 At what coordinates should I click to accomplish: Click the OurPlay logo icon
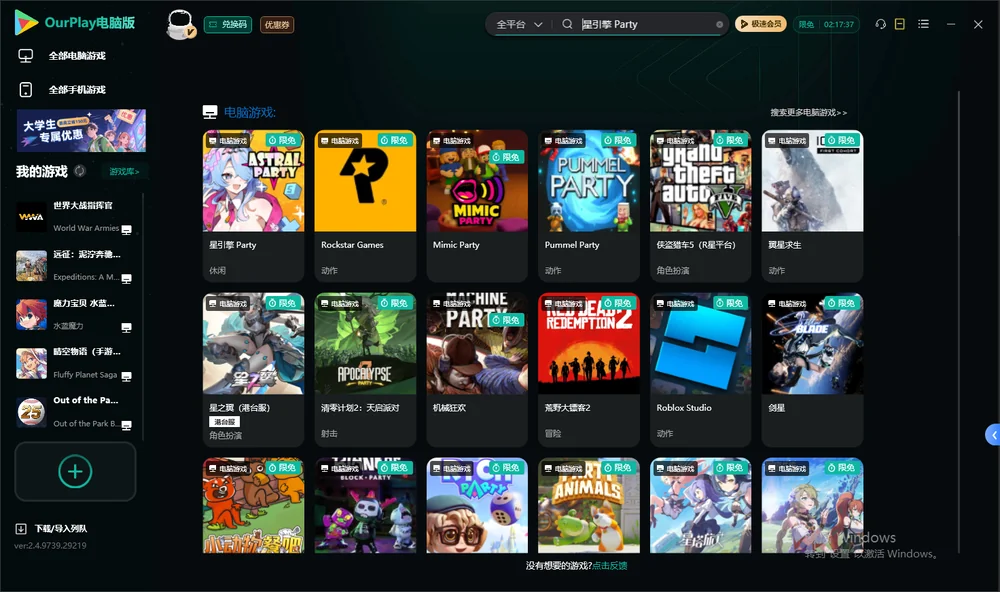pyautogui.click(x=26, y=22)
